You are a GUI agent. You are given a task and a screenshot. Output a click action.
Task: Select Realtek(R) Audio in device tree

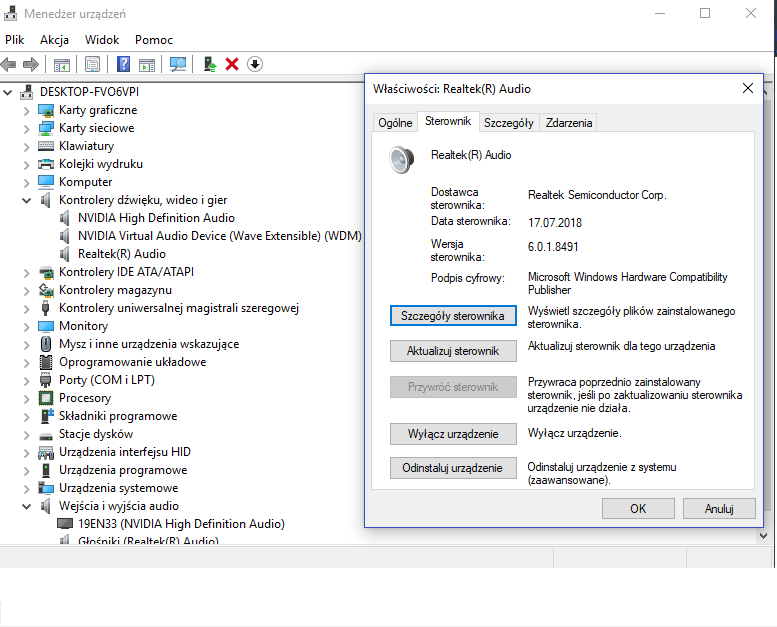point(122,254)
